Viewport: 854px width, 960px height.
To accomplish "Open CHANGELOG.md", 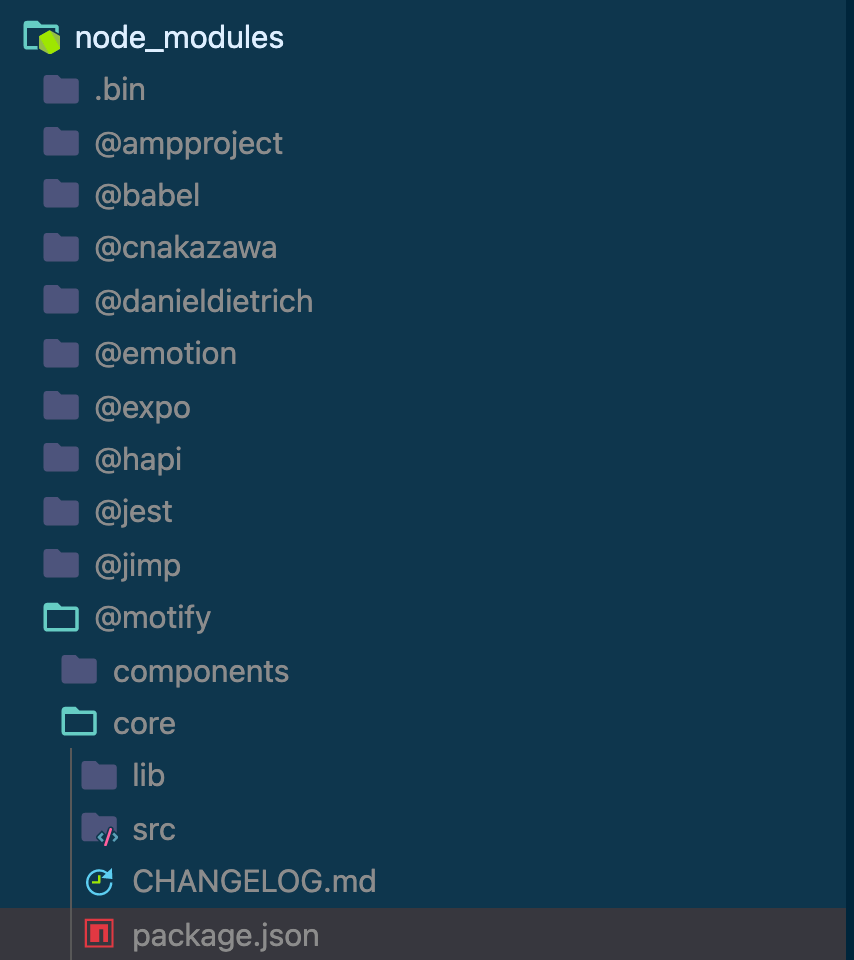I will click(252, 881).
